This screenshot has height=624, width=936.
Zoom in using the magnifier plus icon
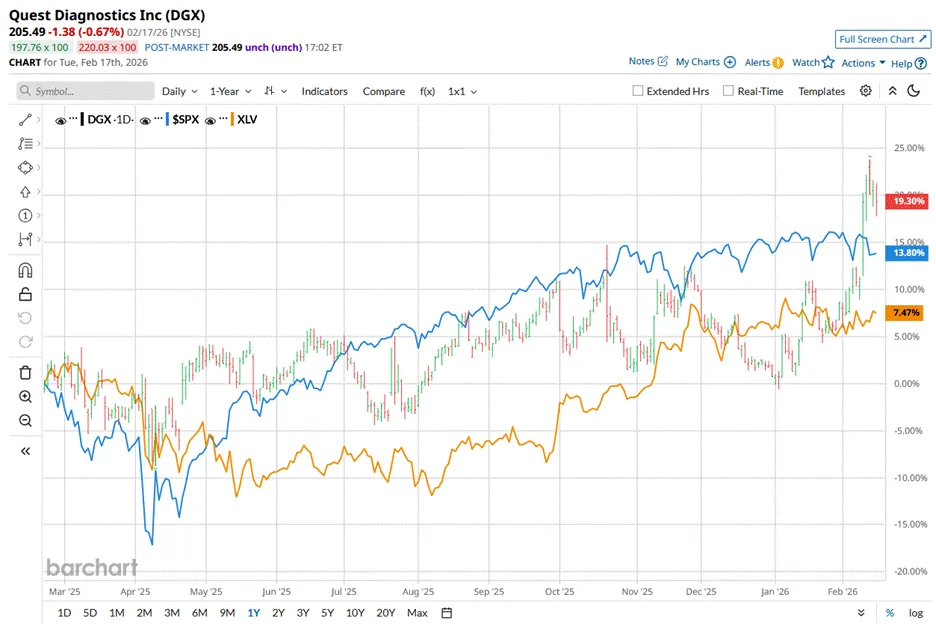pos(26,397)
